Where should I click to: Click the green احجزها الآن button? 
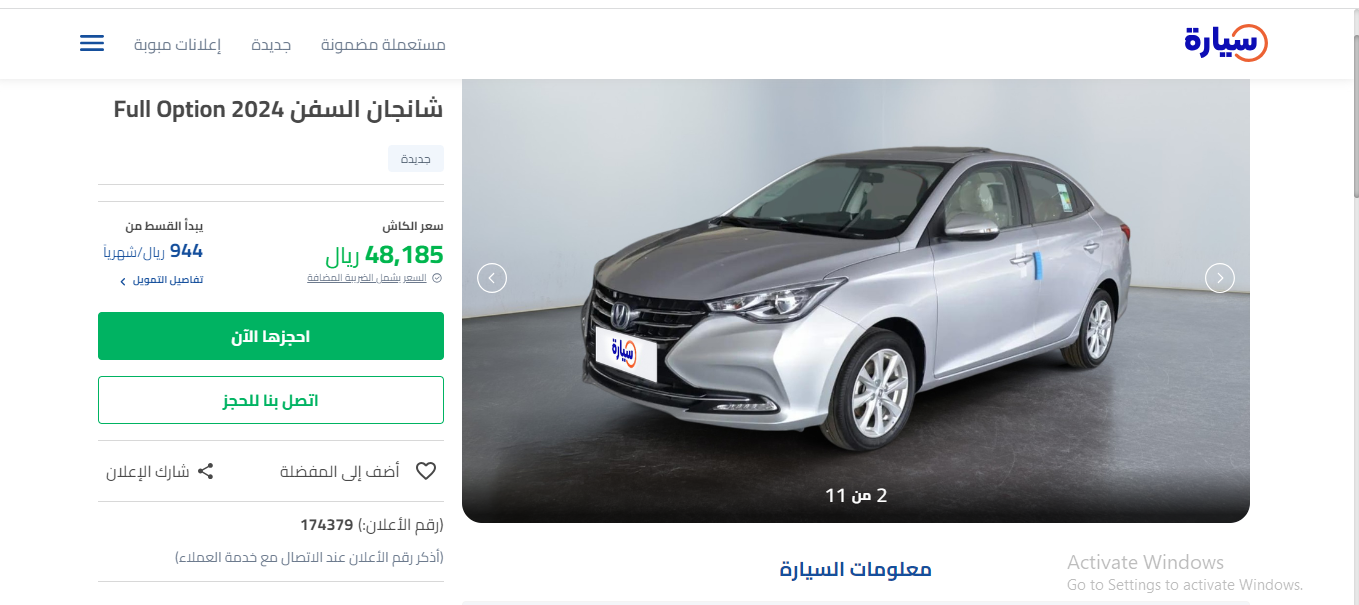[x=271, y=336]
